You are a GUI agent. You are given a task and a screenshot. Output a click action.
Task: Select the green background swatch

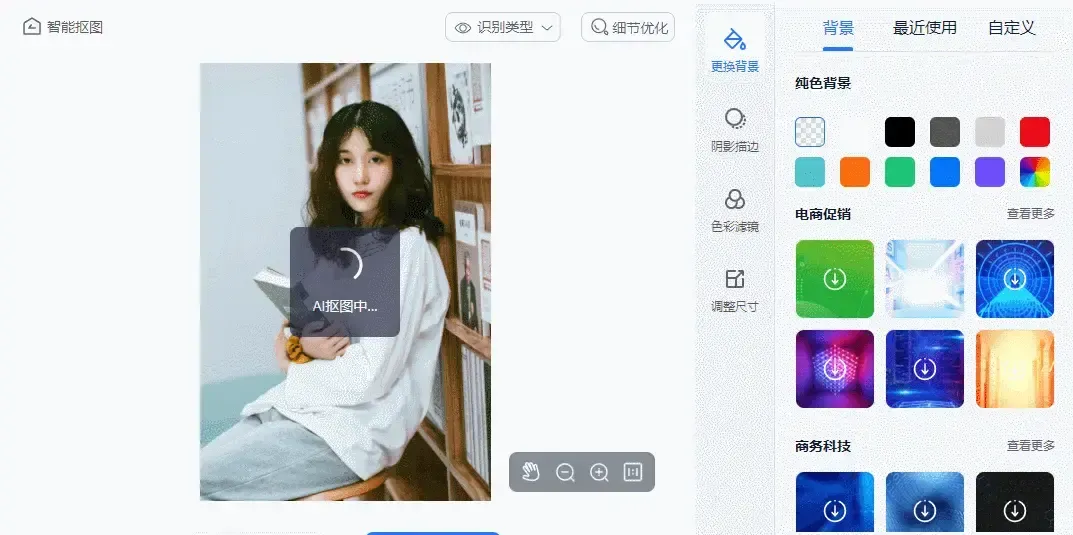coord(900,172)
